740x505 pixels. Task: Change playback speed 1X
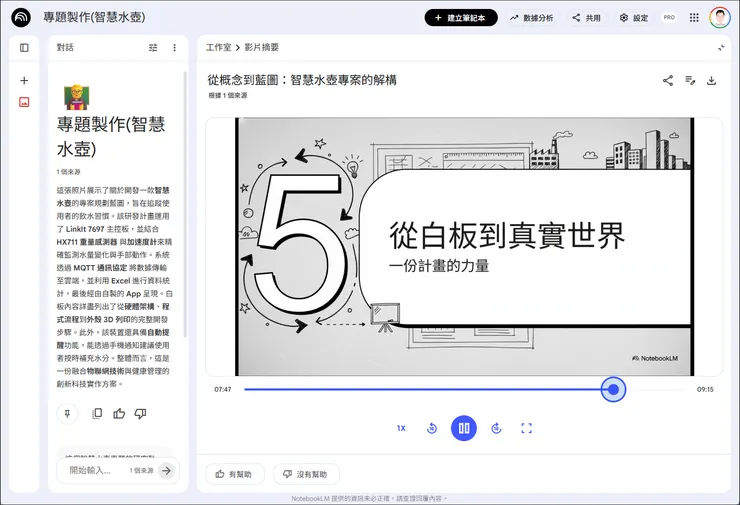pos(401,428)
